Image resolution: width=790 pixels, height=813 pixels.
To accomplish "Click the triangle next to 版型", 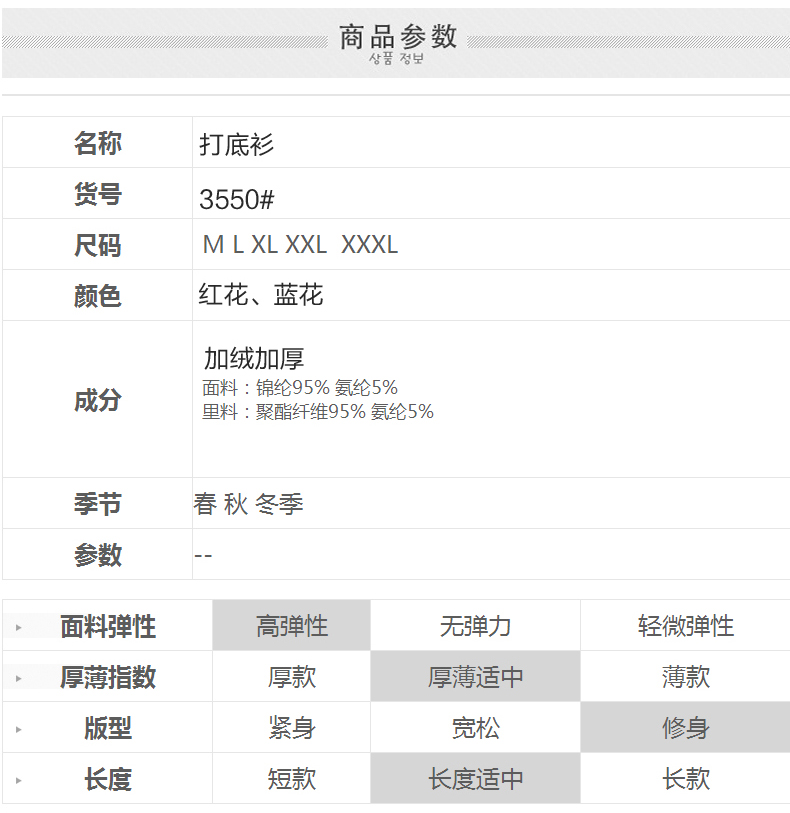I will [18, 729].
